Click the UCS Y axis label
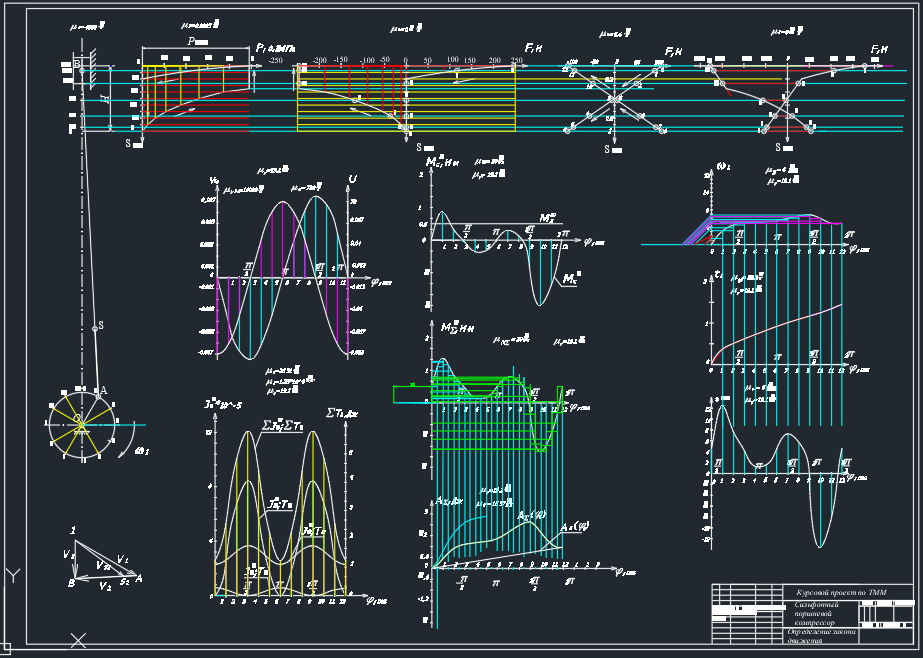The width and height of the screenshot is (923, 658). pos(12,576)
